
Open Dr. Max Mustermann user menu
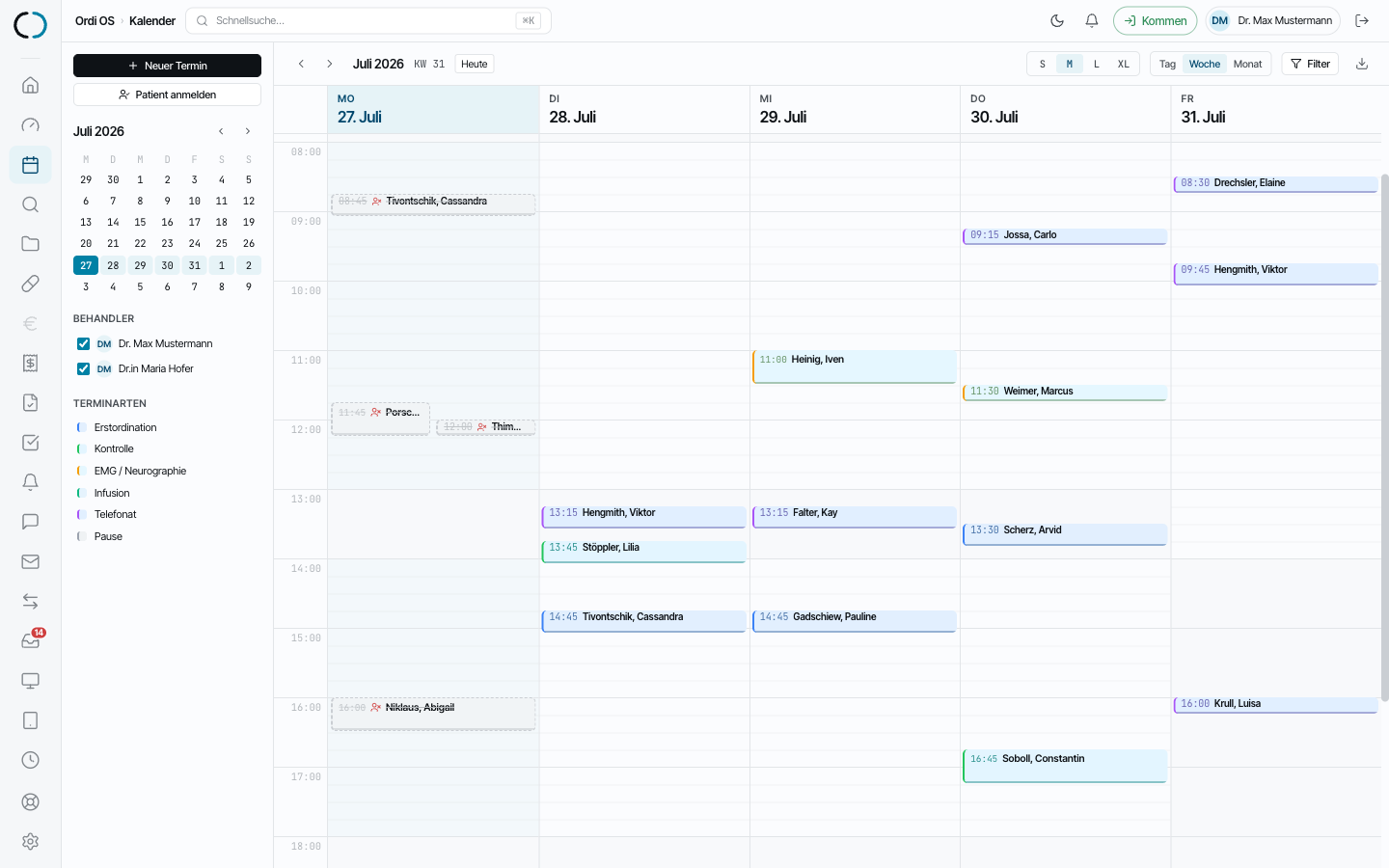pyautogui.click(x=1272, y=20)
